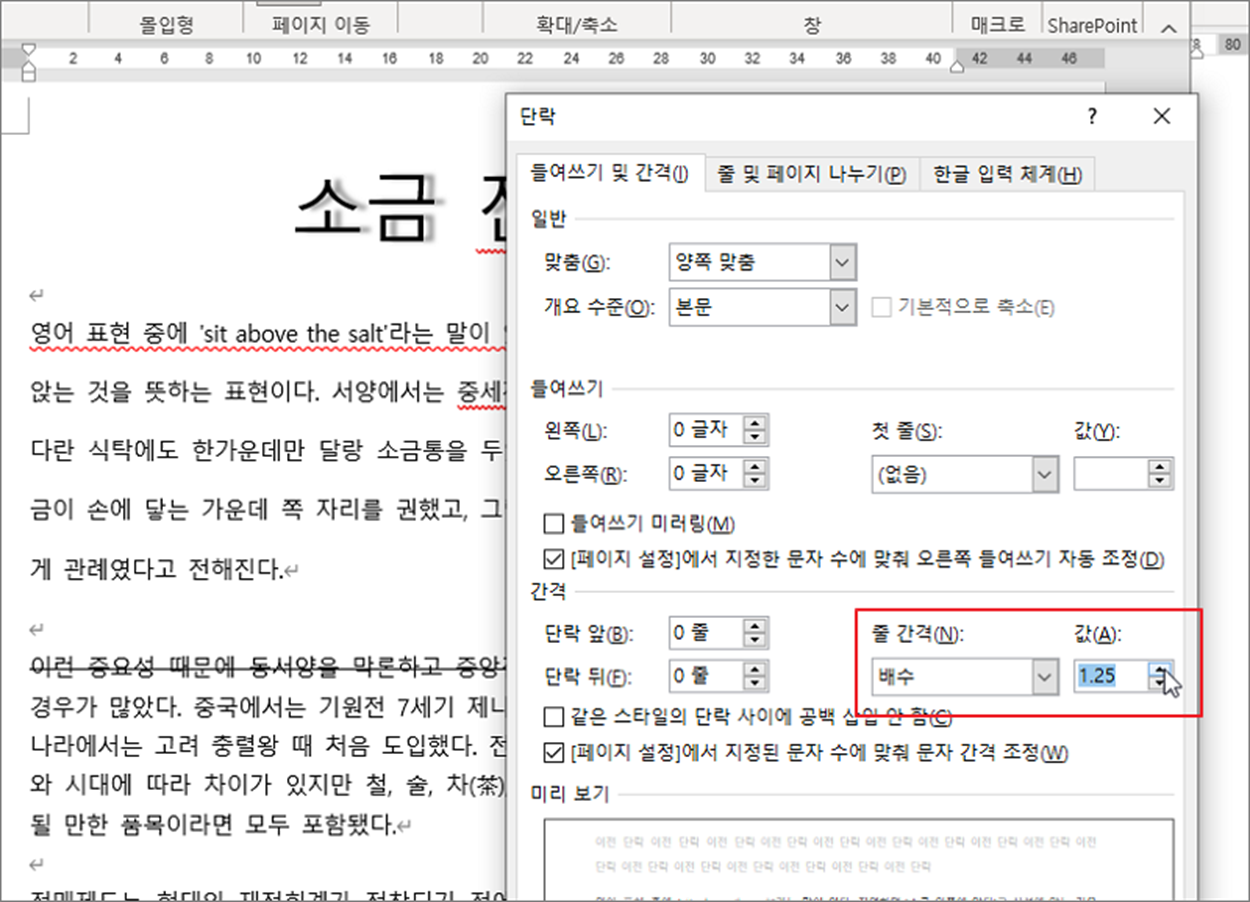The height and width of the screenshot is (902, 1250).
Task: Switch to 한글 입력 체계 tab
Action: [1007, 174]
